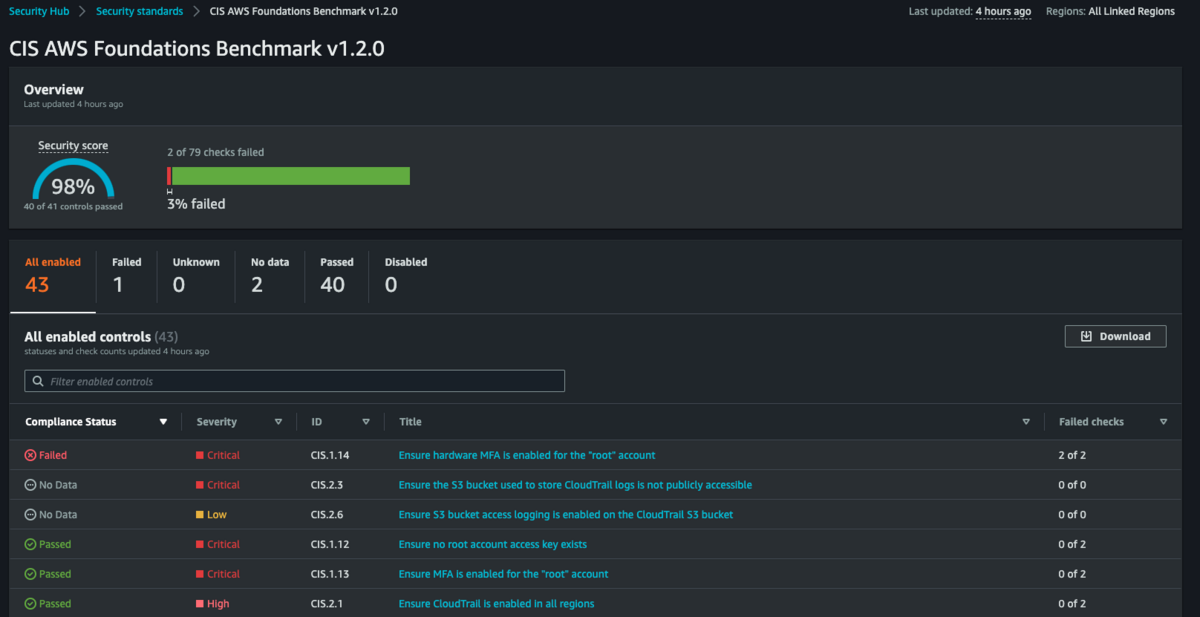
Task: Click the '4 hours ago' last updated value
Action: 1003,12
